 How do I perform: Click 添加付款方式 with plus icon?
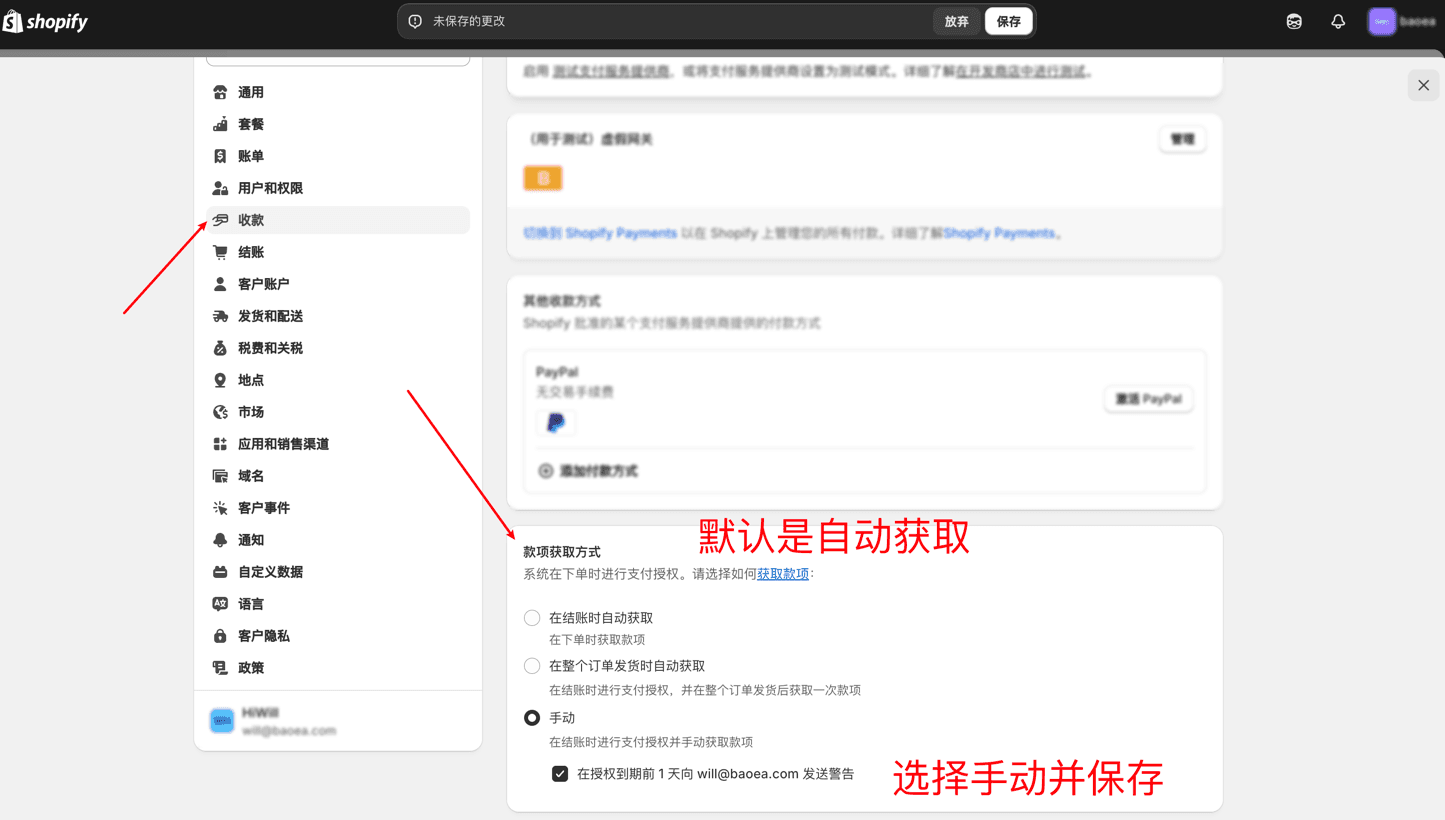[588, 471]
